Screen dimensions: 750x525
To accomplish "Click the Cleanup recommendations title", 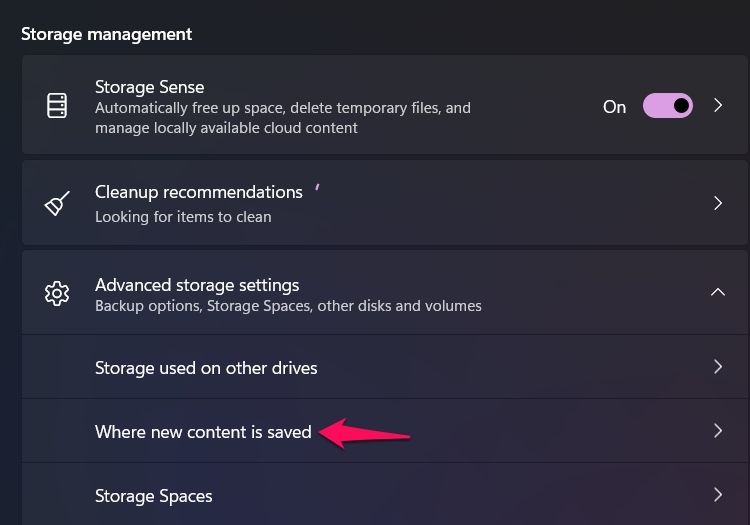I will click(199, 192).
